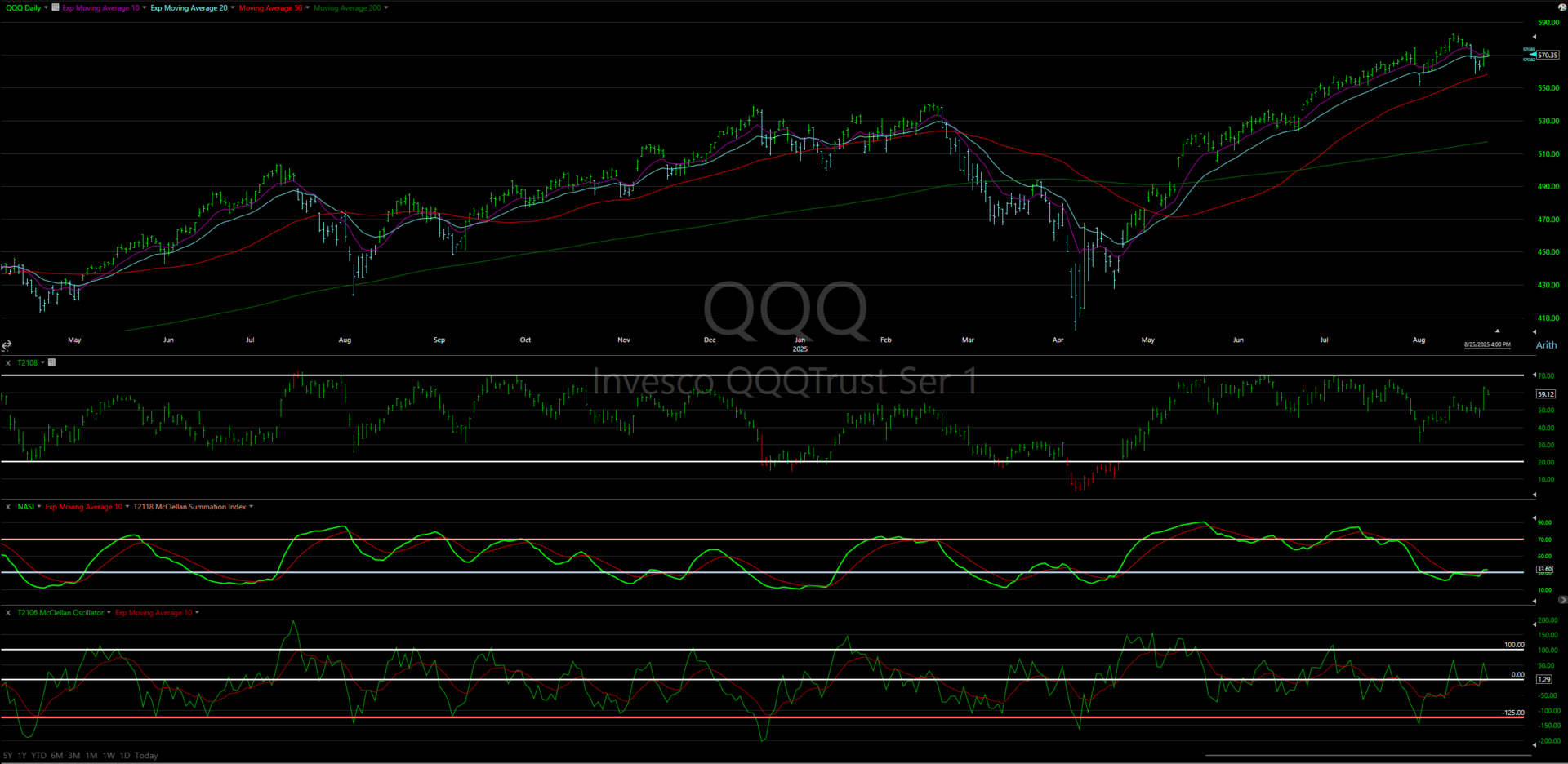
Task: Expand the T2106 McClellan Oscillator dropdown arrow
Action: [x=109, y=613]
